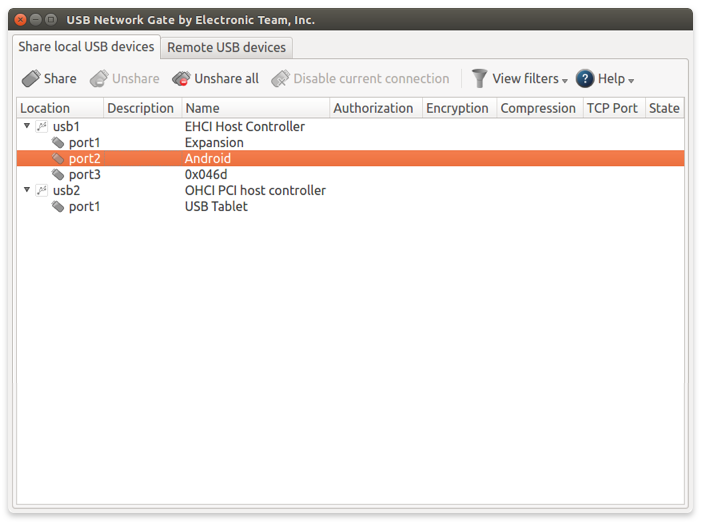Collapse the usb1 tree node

27,126
